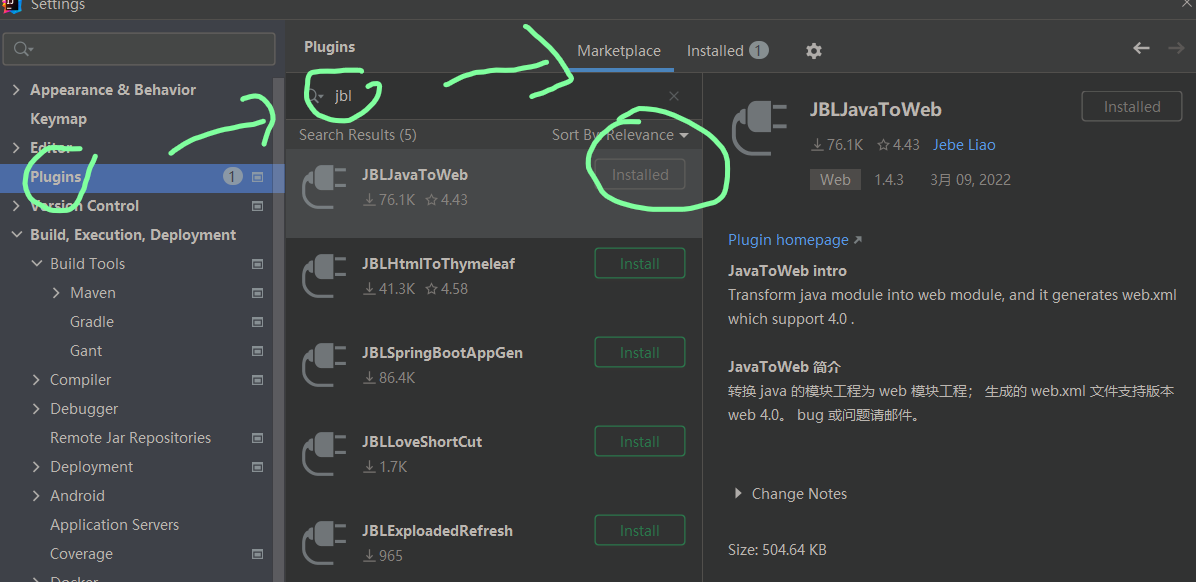The height and width of the screenshot is (582, 1196).
Task: Click the JBLExplodedRefresh plugin icon
Action: 325,543
